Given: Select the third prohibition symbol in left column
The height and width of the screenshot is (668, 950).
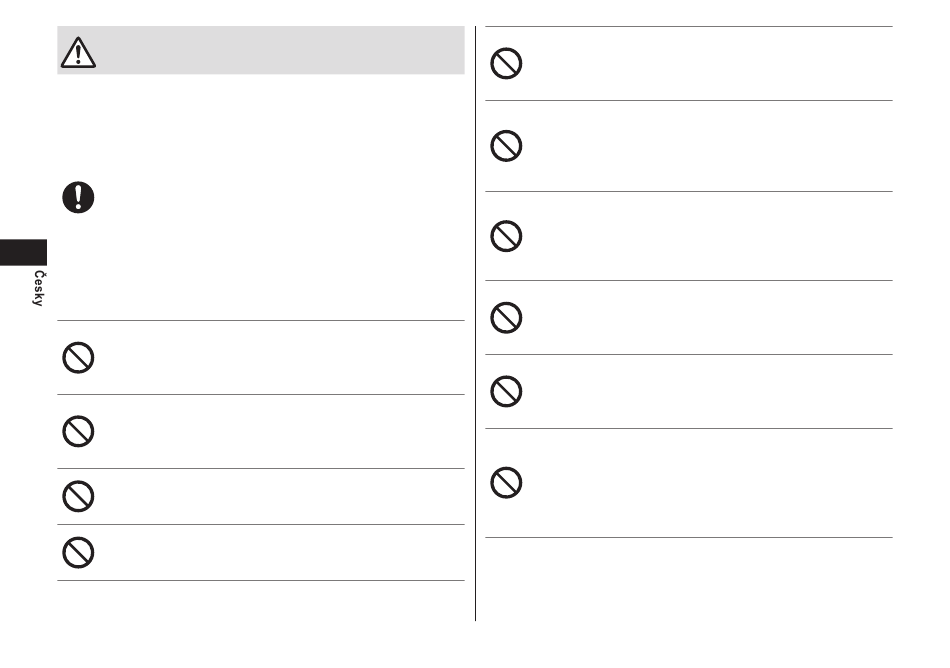Looking at the screenshot, I should pos(78,496).
